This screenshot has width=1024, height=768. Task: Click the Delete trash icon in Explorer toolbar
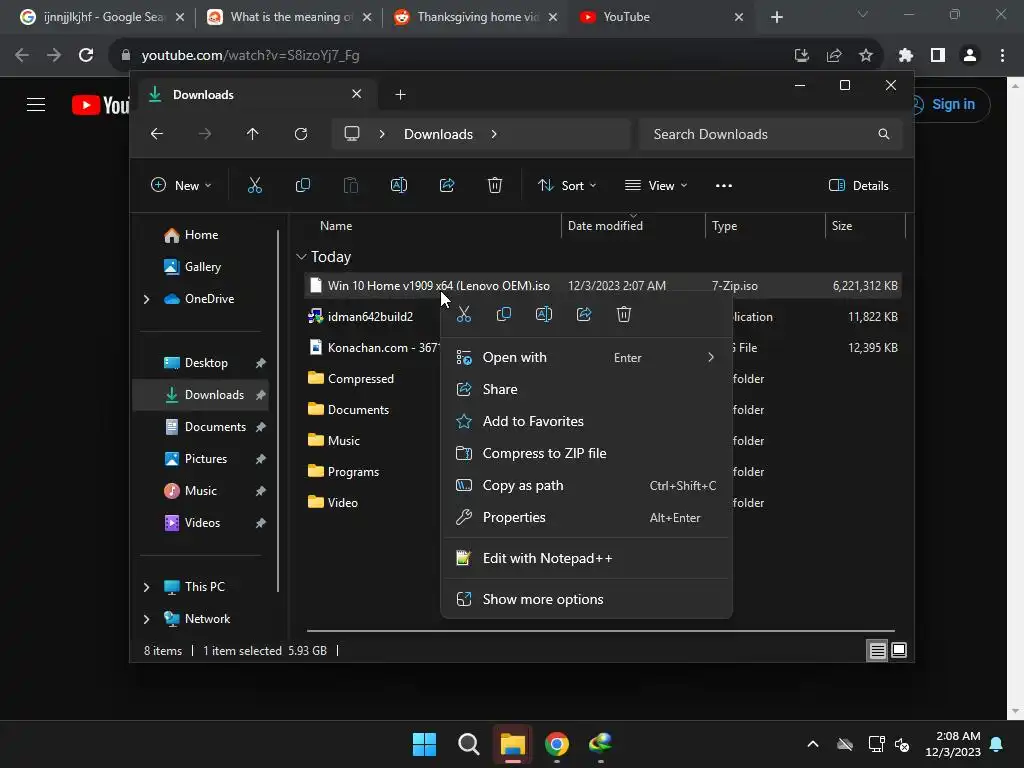point(495,186)
